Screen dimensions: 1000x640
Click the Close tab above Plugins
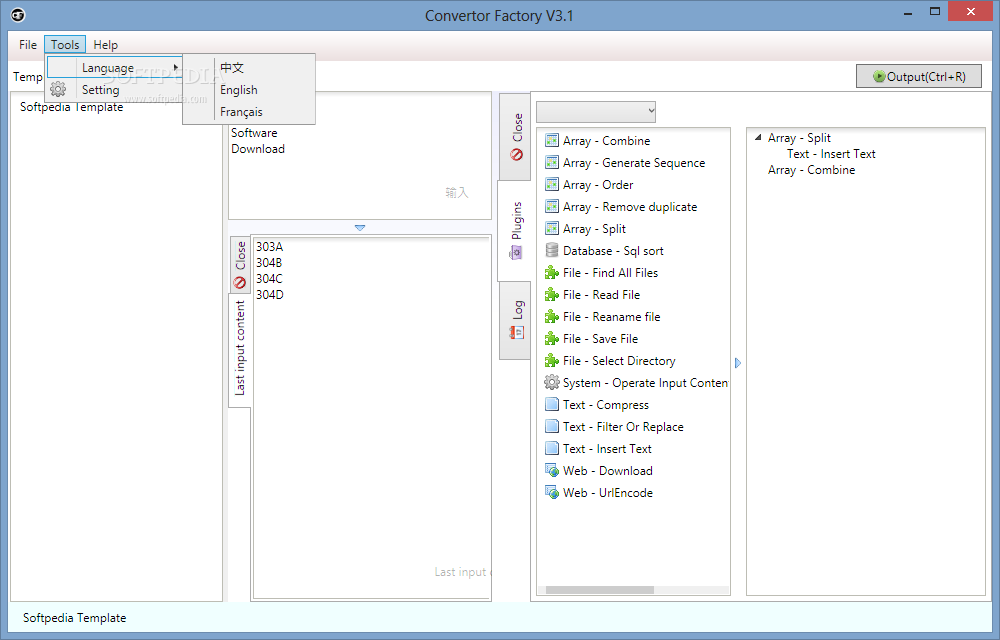click(515, 137)
